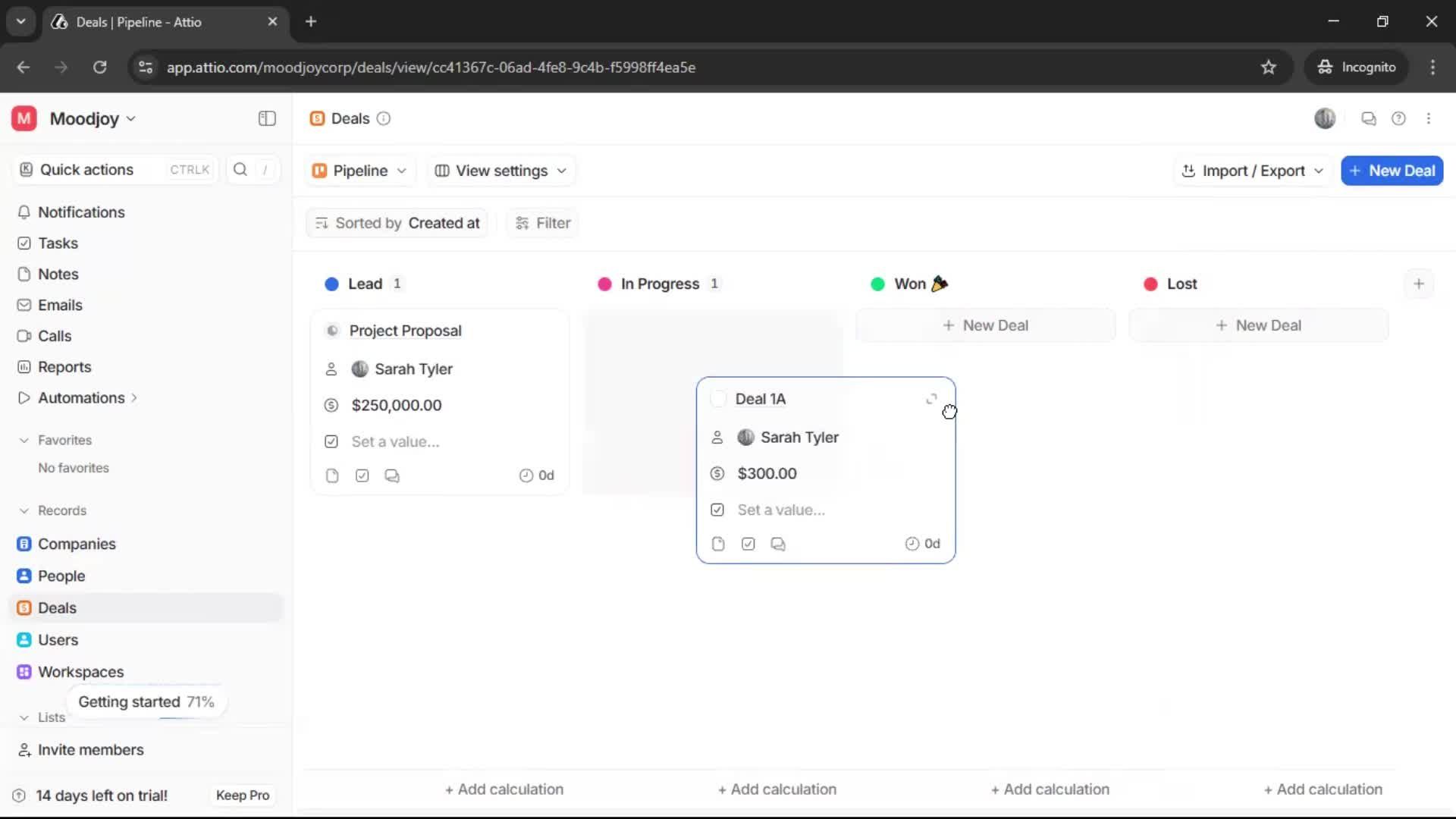Collapse the sidebar with the panel icon
Image resolution: width=1456 pixels, height=819 pixels.
(x=266, y=118)
